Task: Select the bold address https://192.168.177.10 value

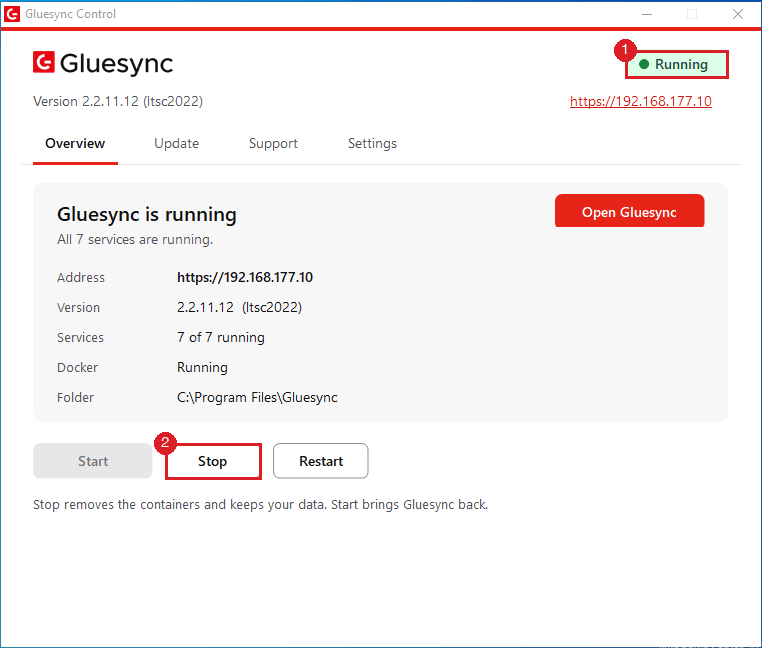Action: tap(245, 277)
